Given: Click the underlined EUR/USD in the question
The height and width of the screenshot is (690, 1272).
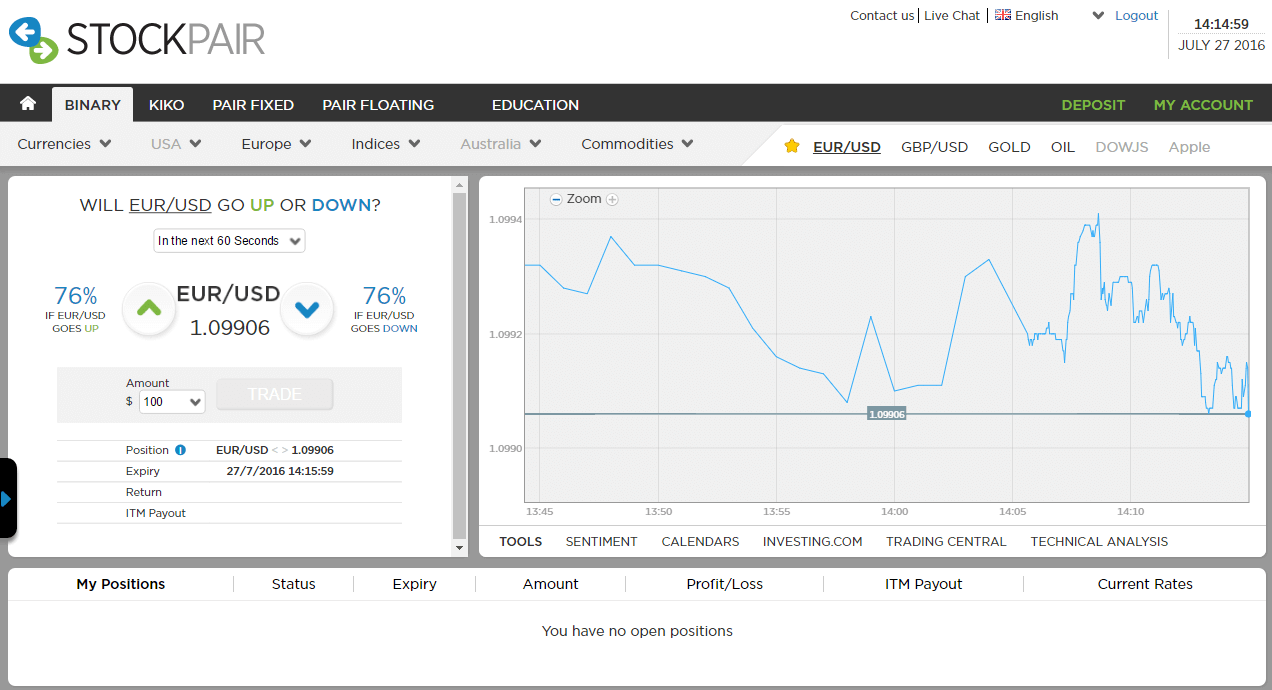Looking at the screenshot, I should coord(170,205).
